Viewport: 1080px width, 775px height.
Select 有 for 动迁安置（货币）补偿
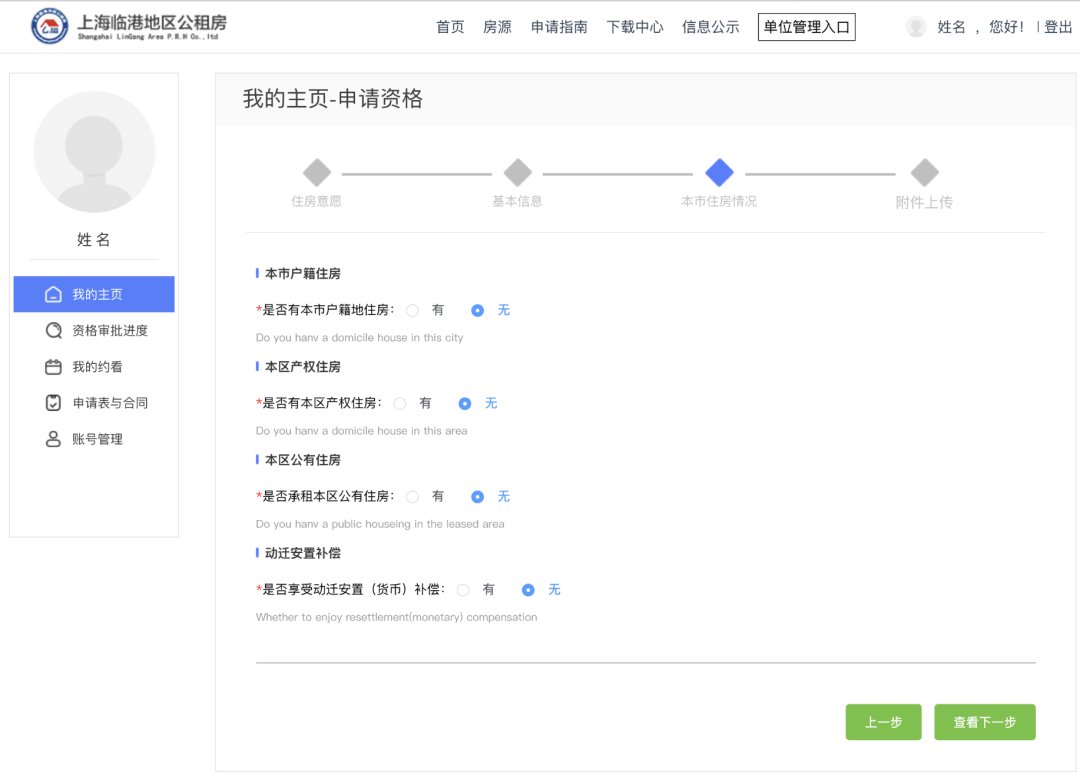pos(463,590)
